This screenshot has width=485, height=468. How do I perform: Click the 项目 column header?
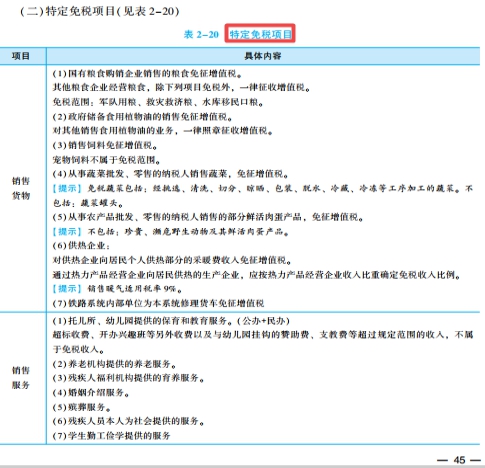point(21,56)
